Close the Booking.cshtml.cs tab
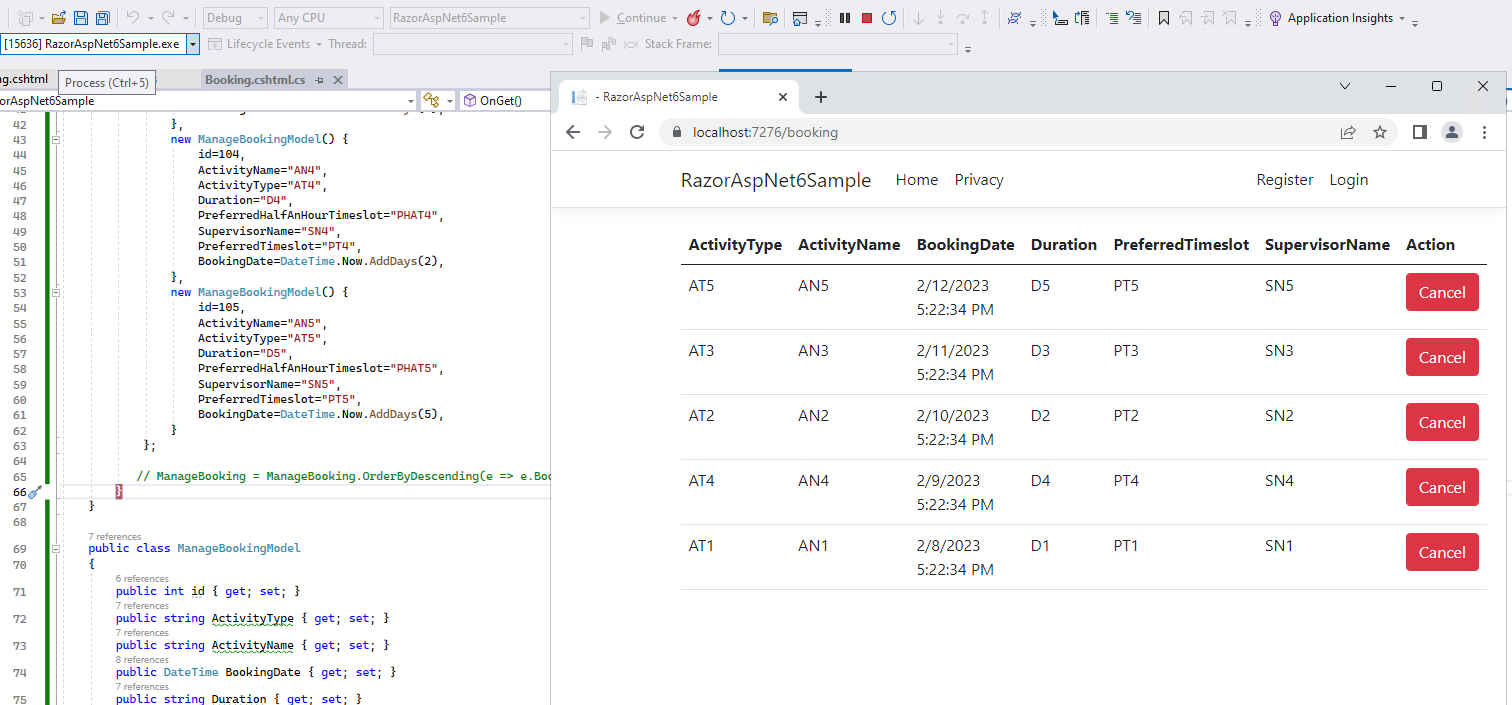Viewport: 1512px width, 705px height. [x=338, y=80]
